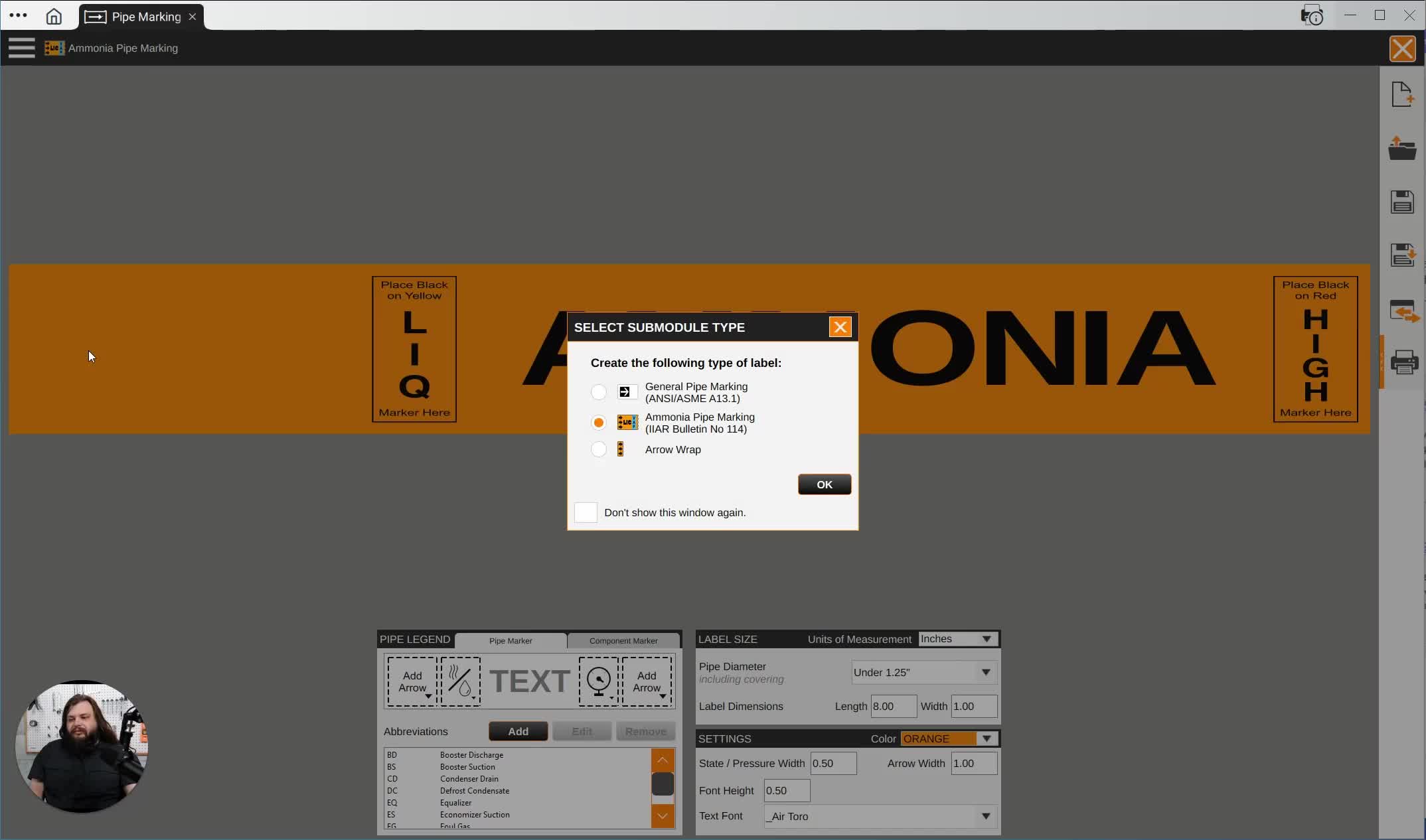Open the state liquid/vapor marker selector
Screen dimensions: 1426x840
460,681
